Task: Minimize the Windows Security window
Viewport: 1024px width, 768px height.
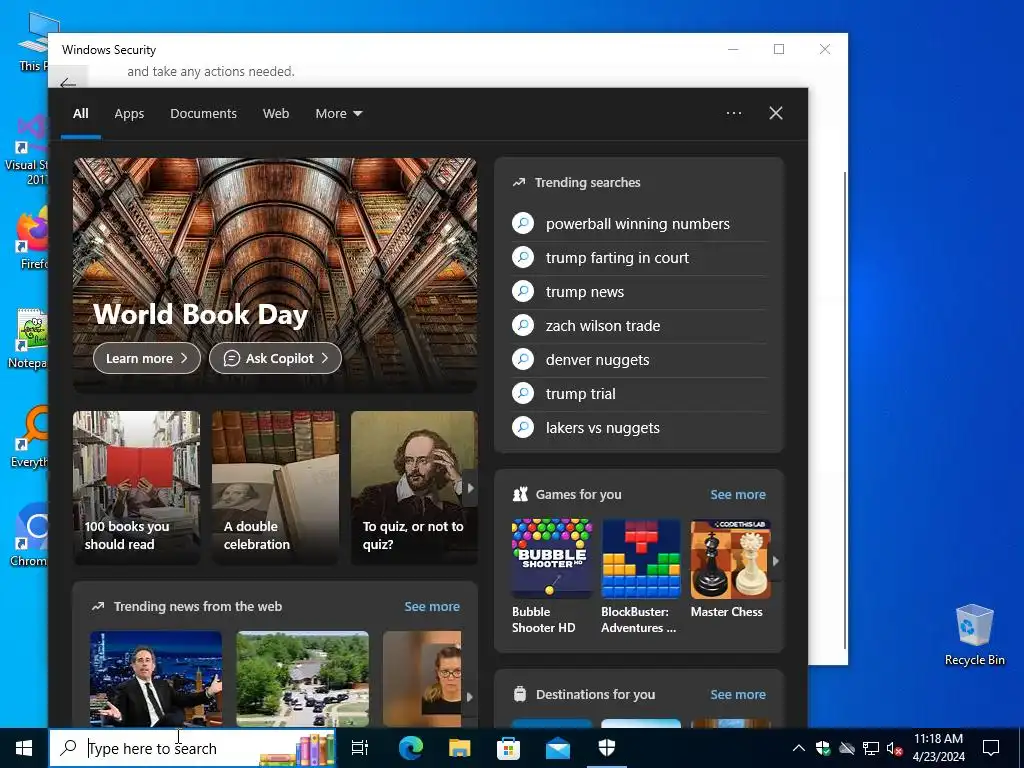Action: tap(733, 49)
